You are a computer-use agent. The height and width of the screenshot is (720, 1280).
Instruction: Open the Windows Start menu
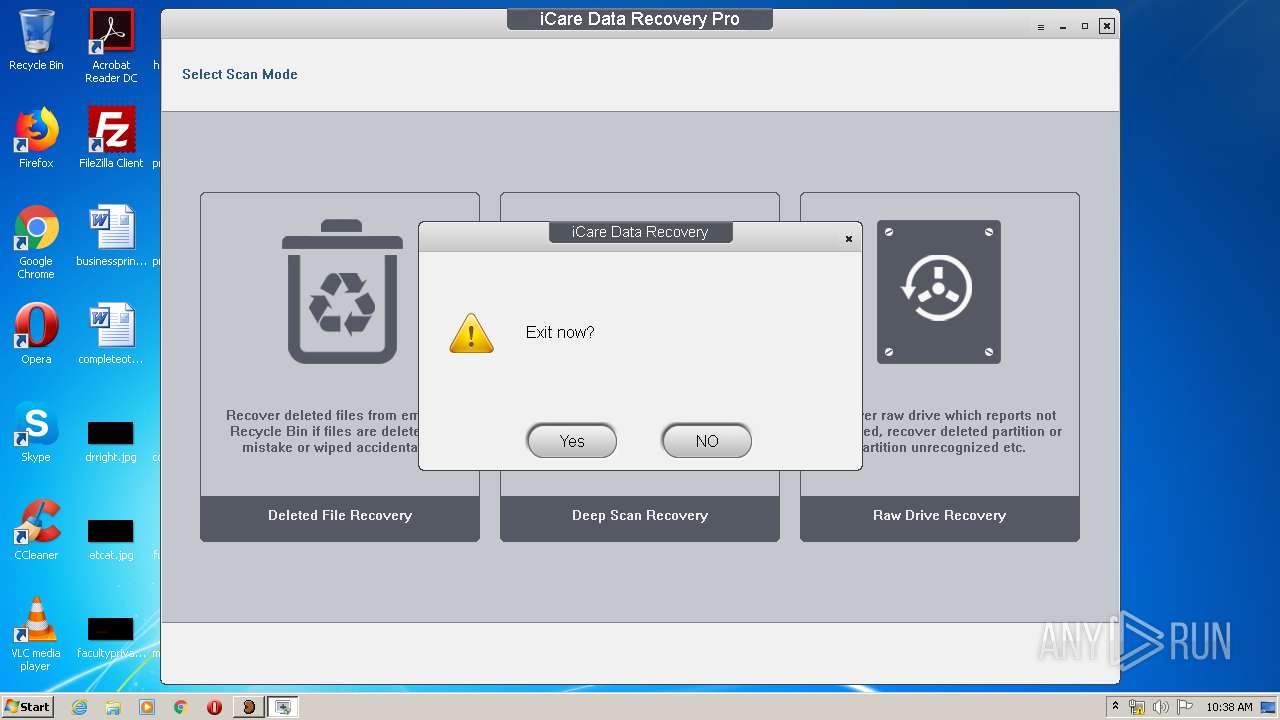coord(28,706)
